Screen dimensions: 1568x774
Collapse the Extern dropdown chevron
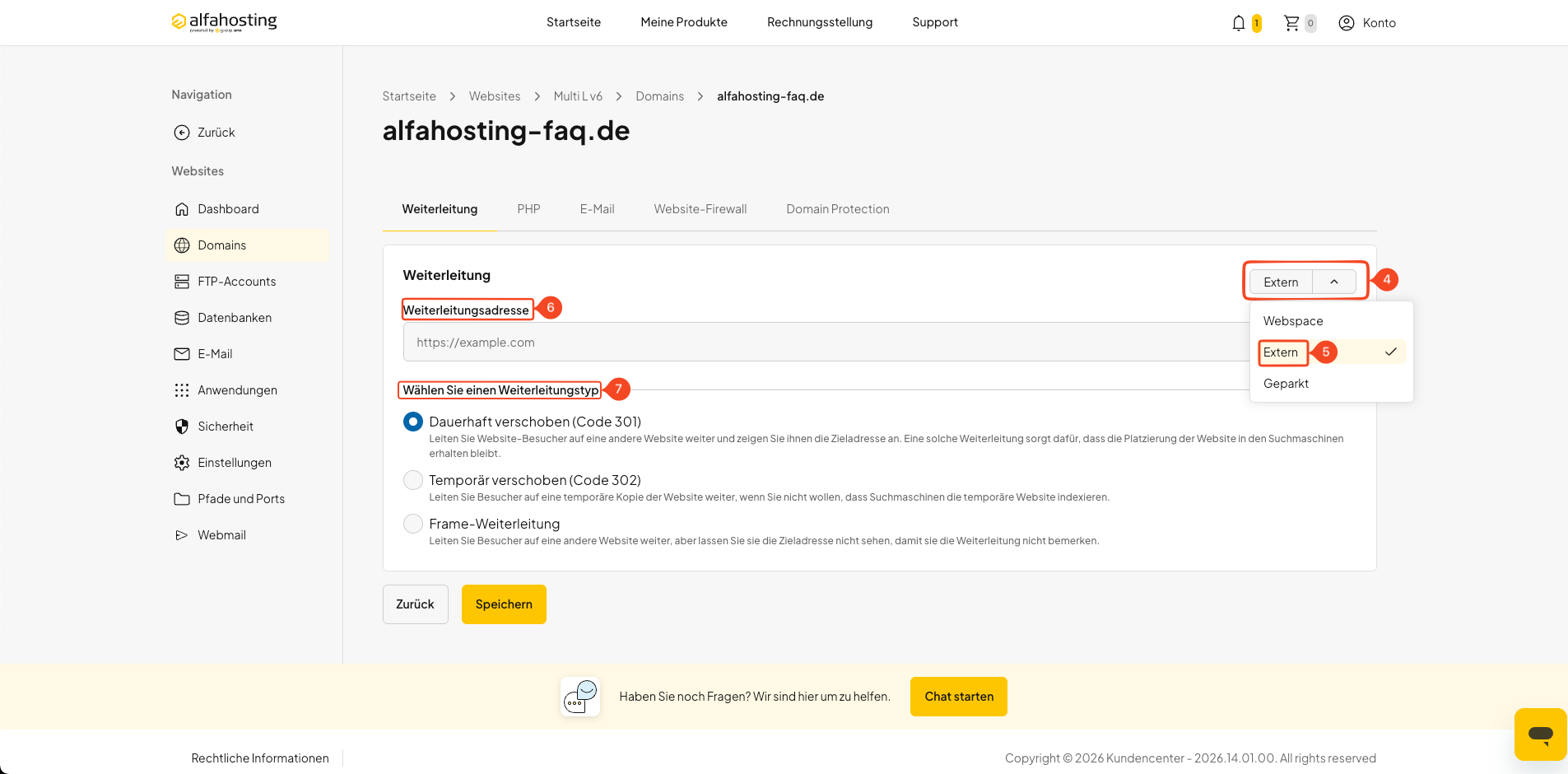point(1334,282)
